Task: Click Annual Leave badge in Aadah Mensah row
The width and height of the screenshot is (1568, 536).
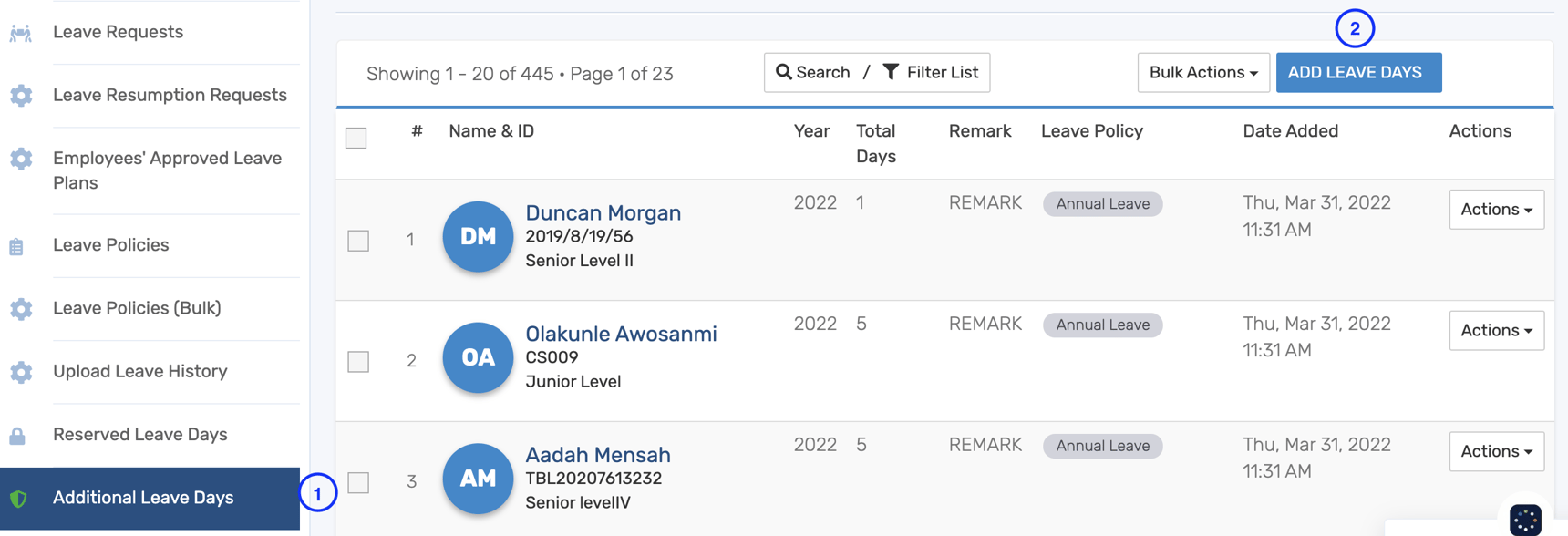Action: pos(1102,446)
